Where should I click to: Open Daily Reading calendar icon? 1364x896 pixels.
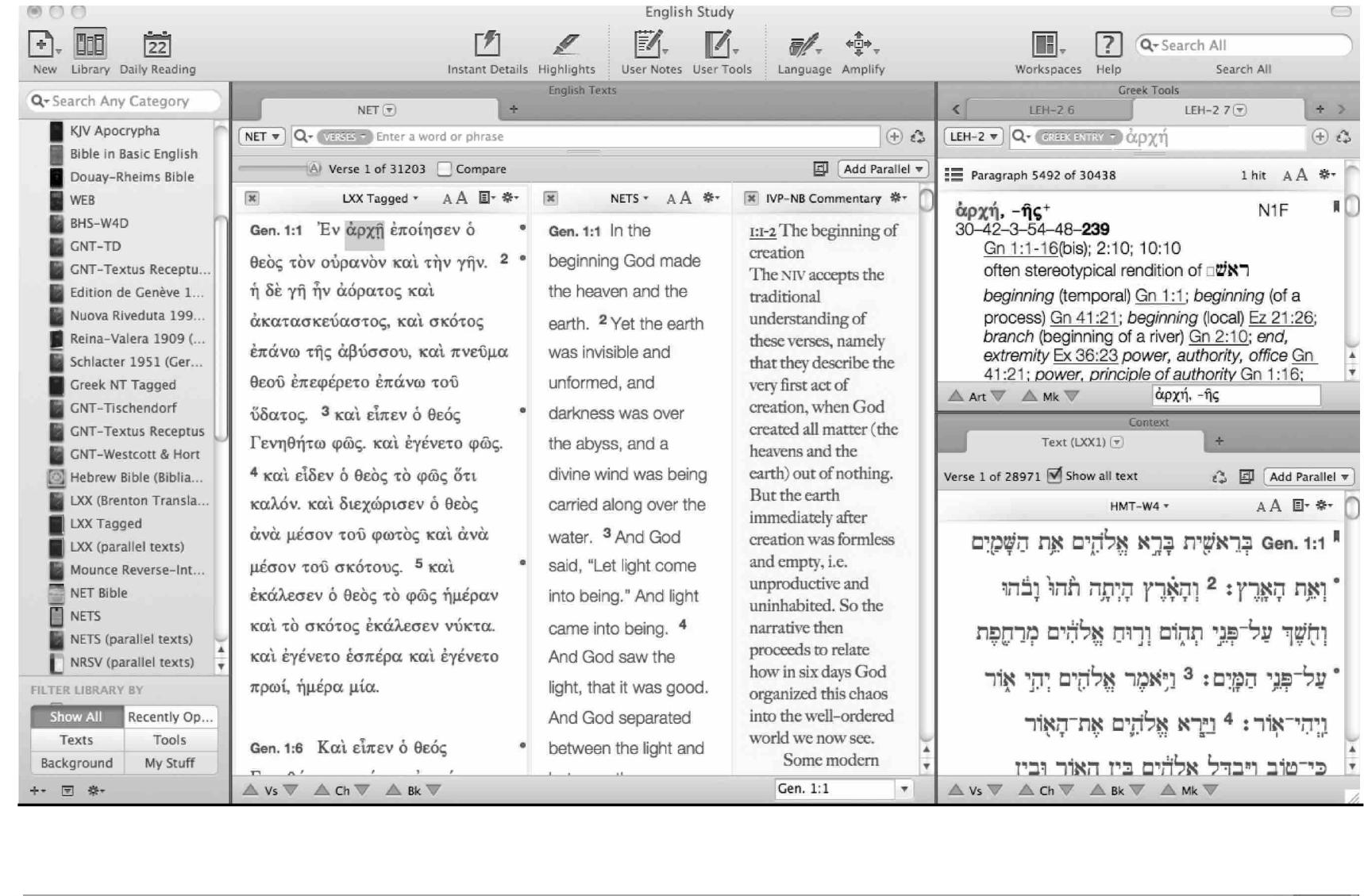tap(157, 45)
